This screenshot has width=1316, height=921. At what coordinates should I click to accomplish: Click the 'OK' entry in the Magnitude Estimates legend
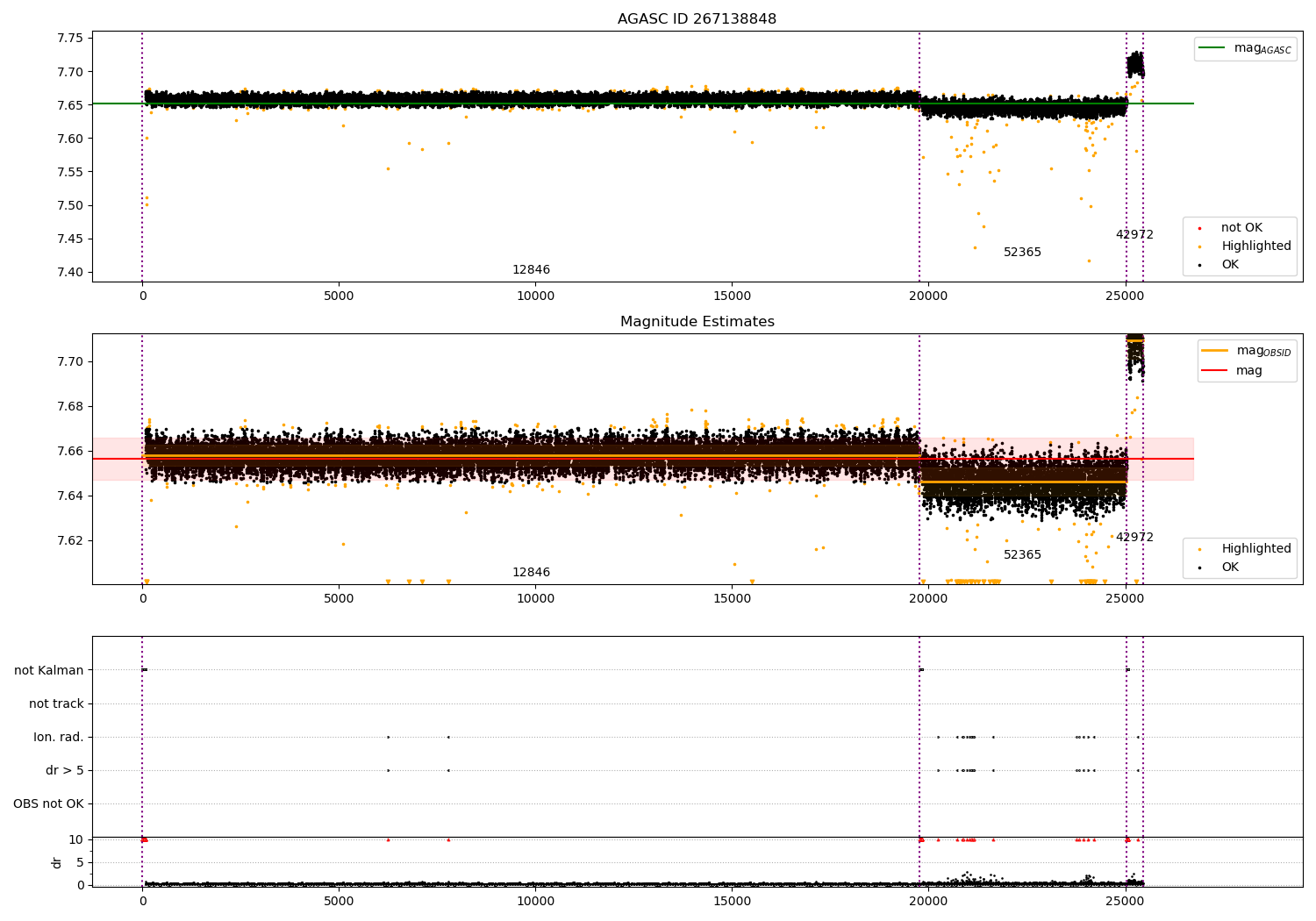(x=1230, y=568)
